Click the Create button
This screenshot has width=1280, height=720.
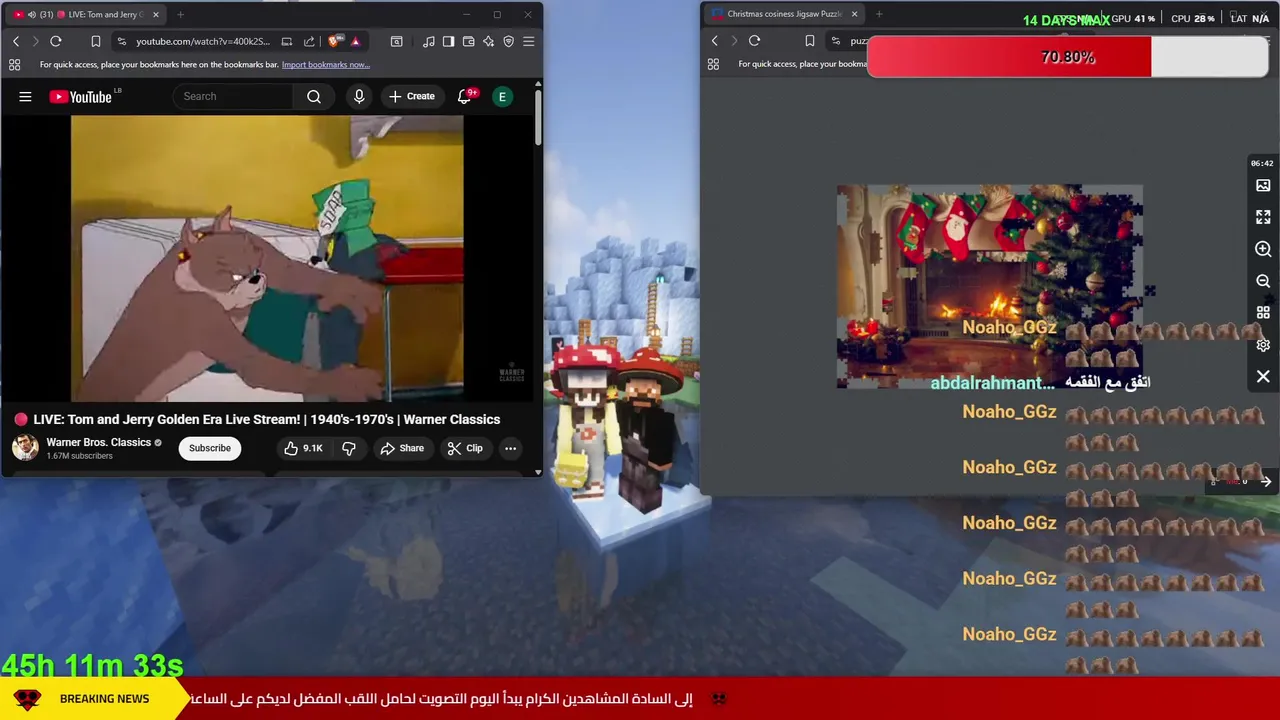411,96
